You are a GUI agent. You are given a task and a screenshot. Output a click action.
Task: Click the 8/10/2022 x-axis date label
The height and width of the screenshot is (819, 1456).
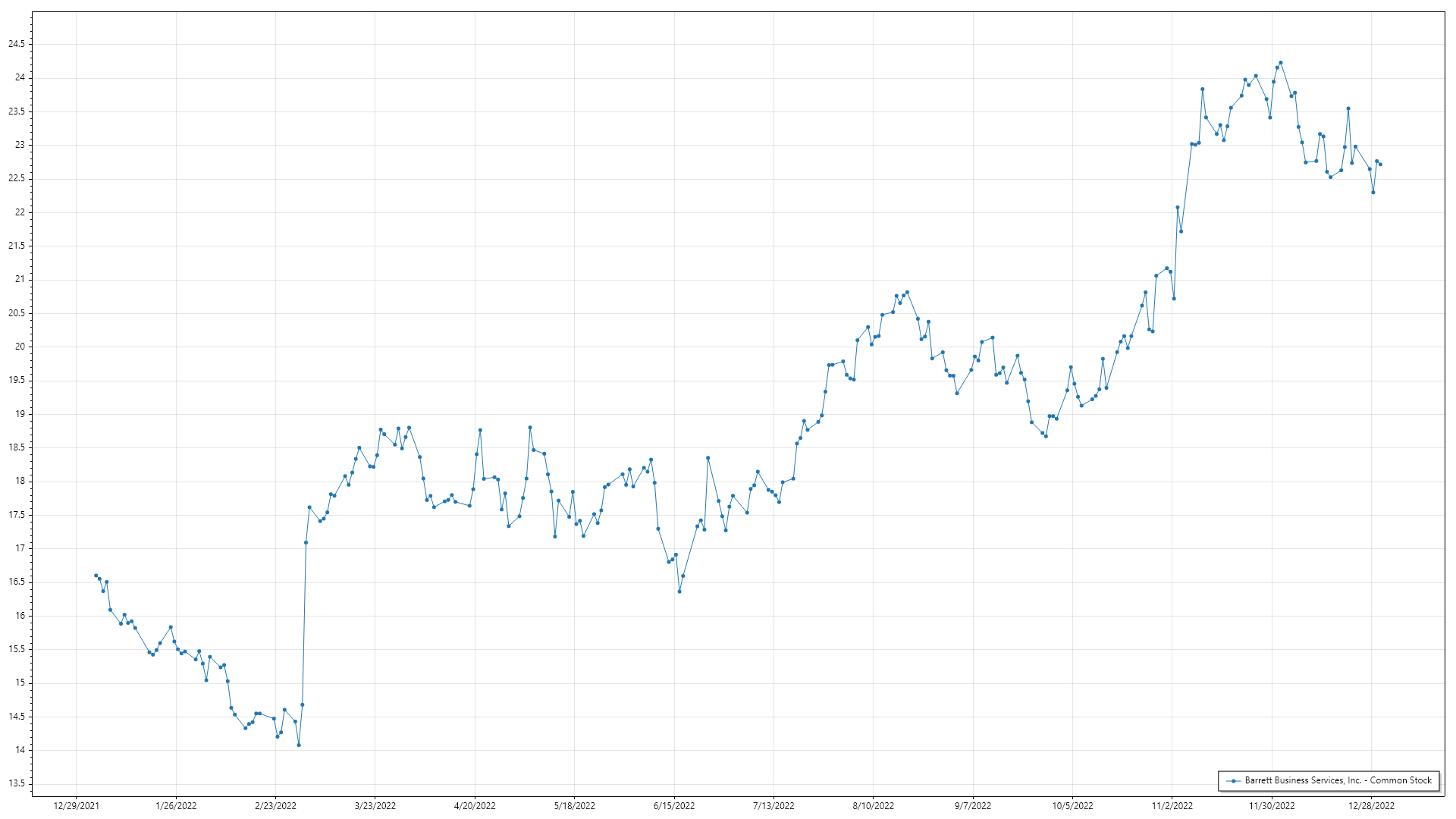click(x=873, y=806)
